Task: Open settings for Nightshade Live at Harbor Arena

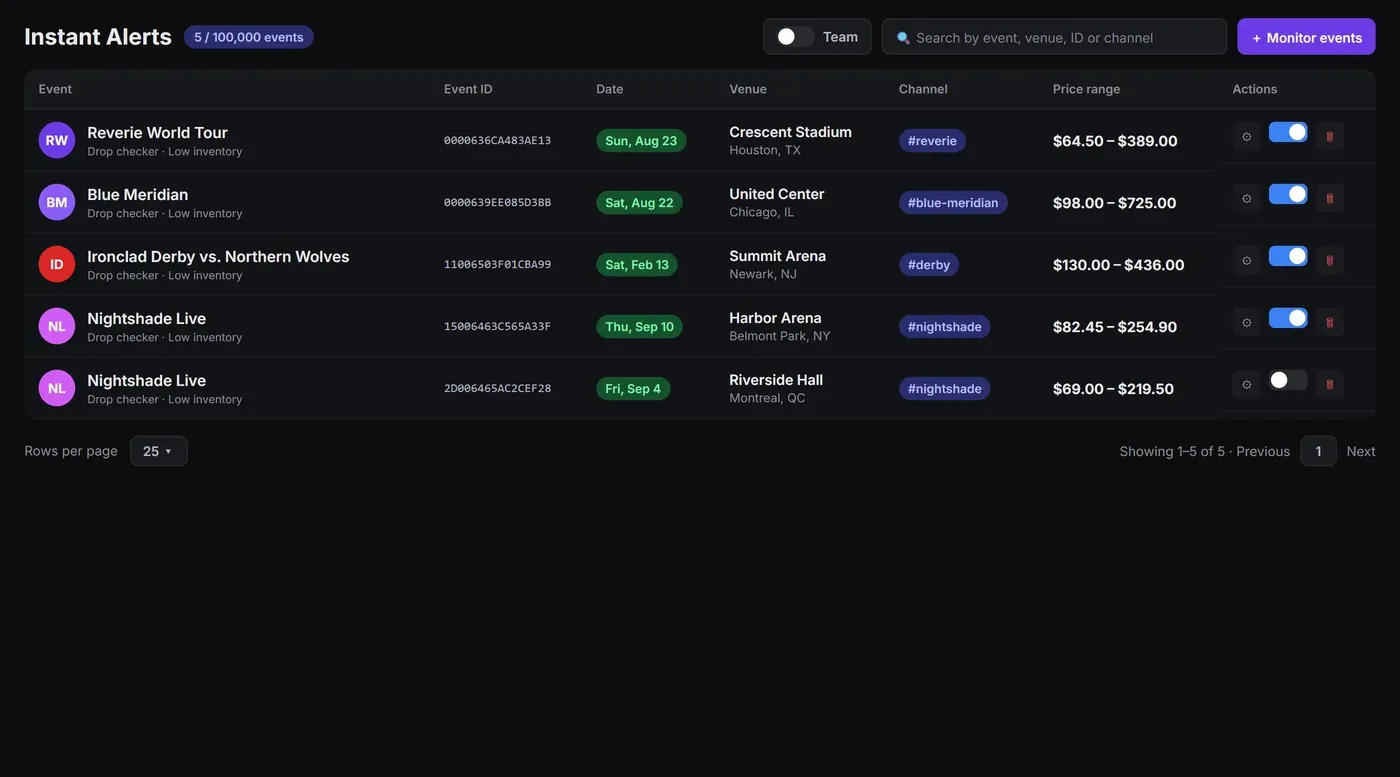Action: pyautogui.click(x=1246, y=322)
